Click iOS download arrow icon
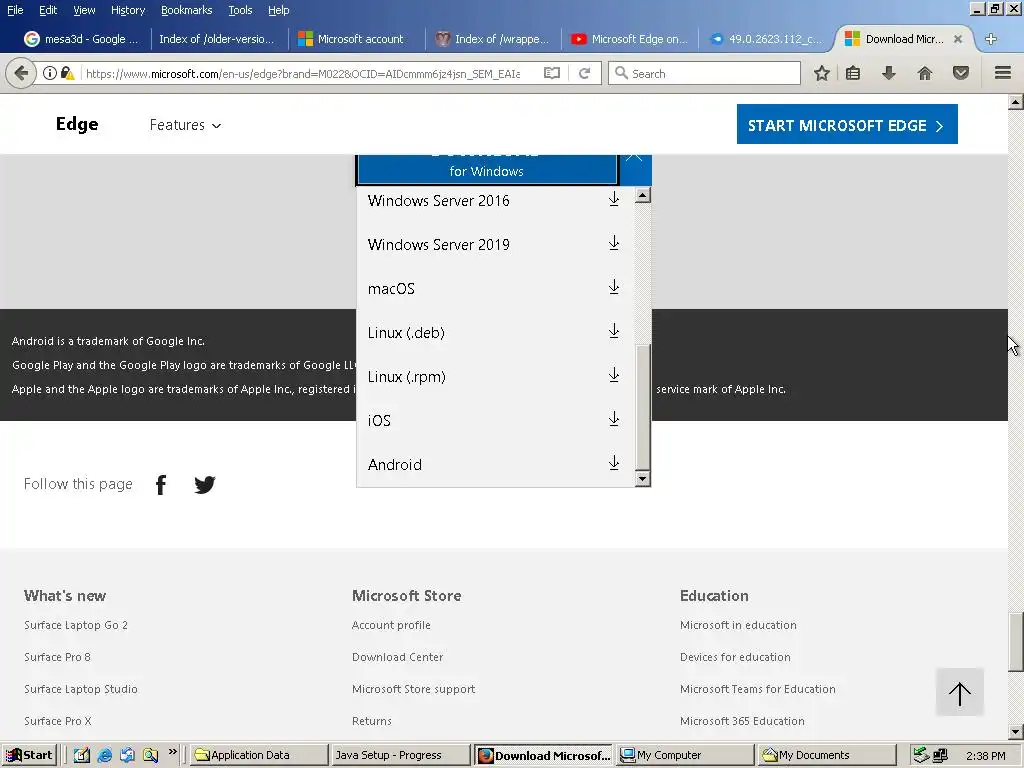Image resolution: width=1024 pixels, height=768 pixels. pyautogui.click(x=614, y=419)
